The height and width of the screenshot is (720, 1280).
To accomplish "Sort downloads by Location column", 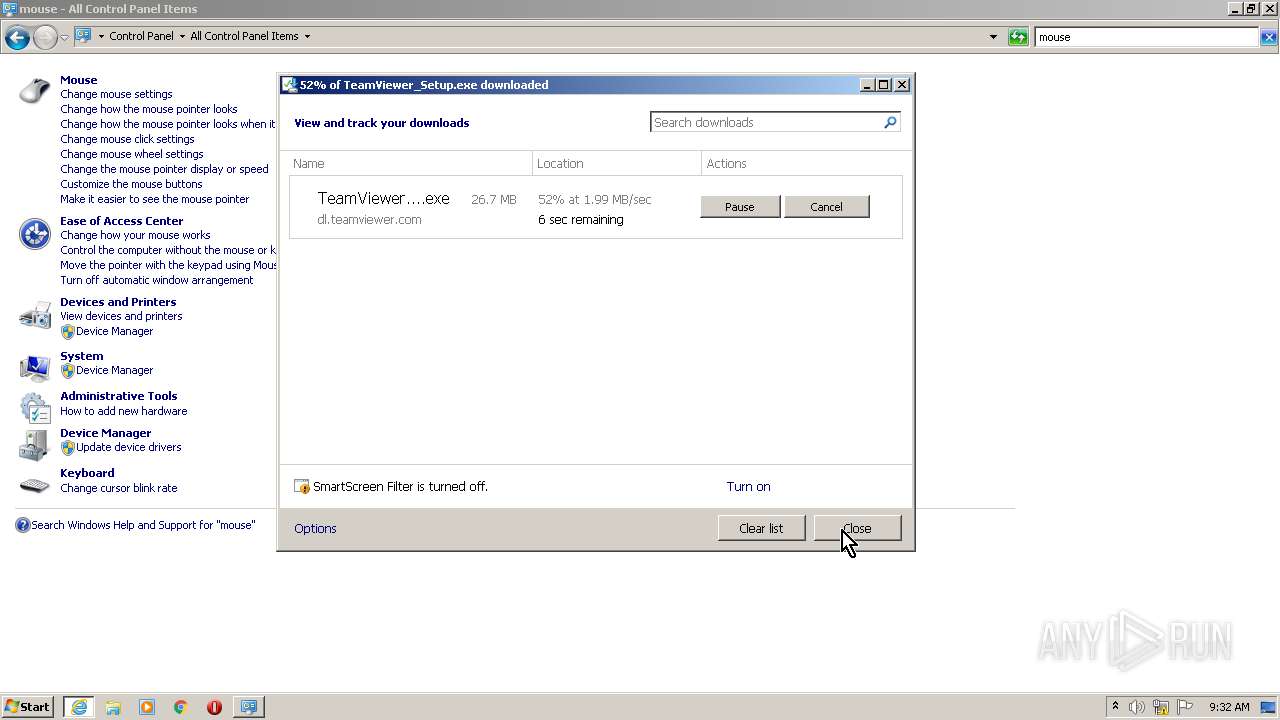I will click(617, 163).
